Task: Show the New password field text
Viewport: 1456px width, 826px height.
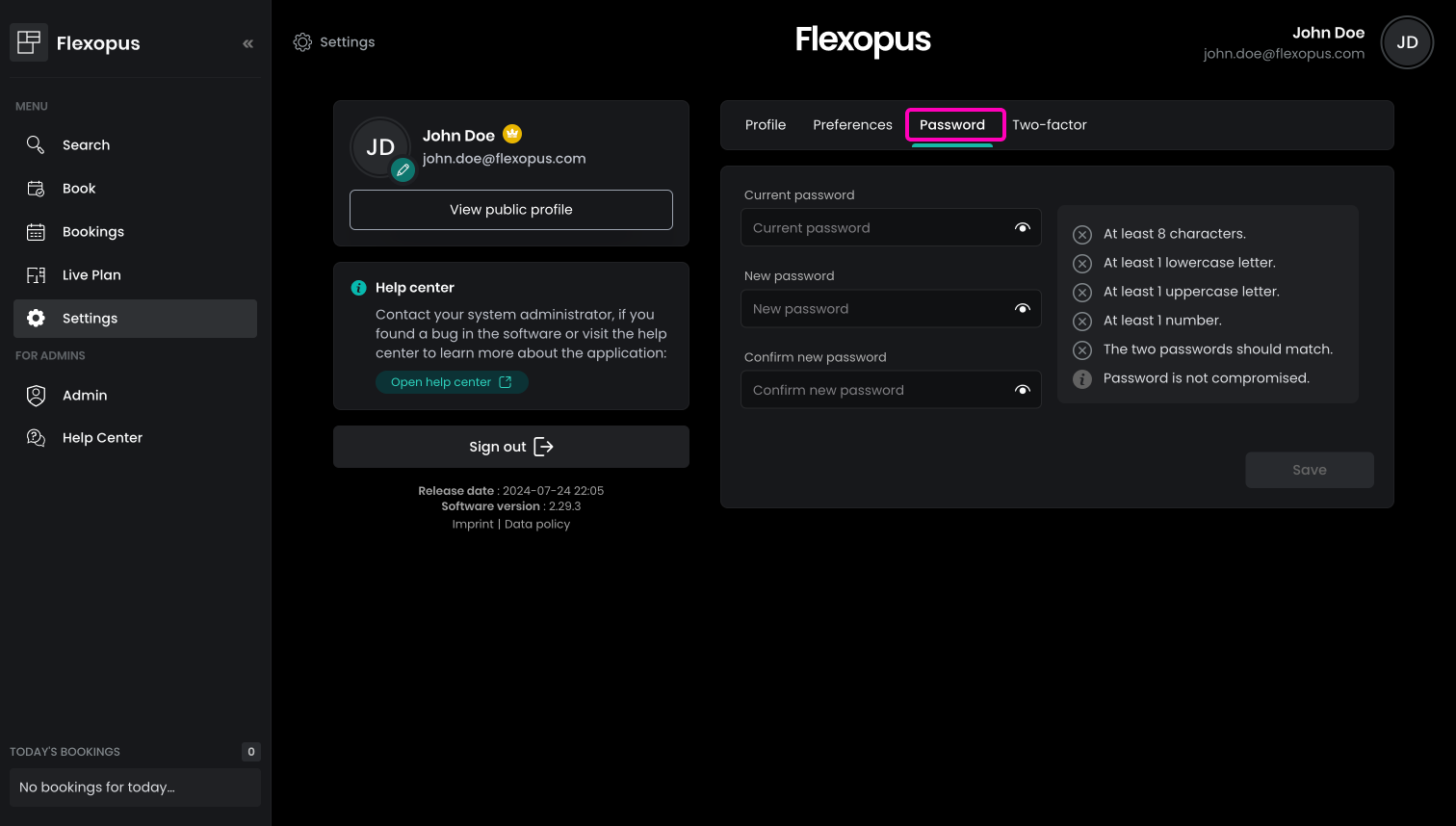Action: pyautogui.click(x=1022, y=309)
